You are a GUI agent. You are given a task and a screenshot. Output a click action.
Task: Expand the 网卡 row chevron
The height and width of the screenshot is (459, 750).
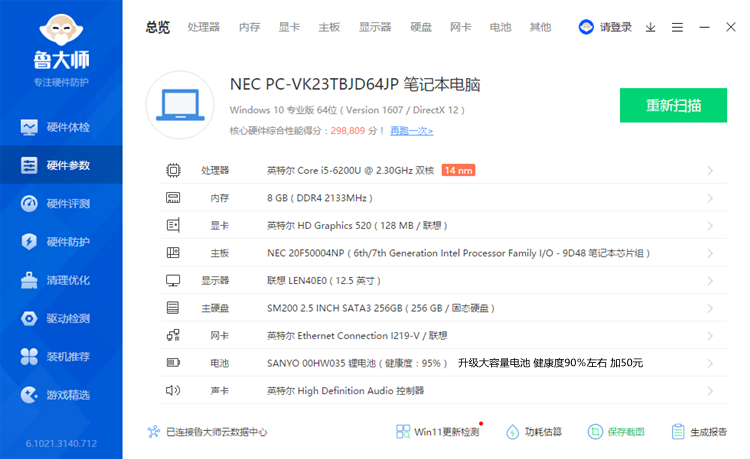710,336
